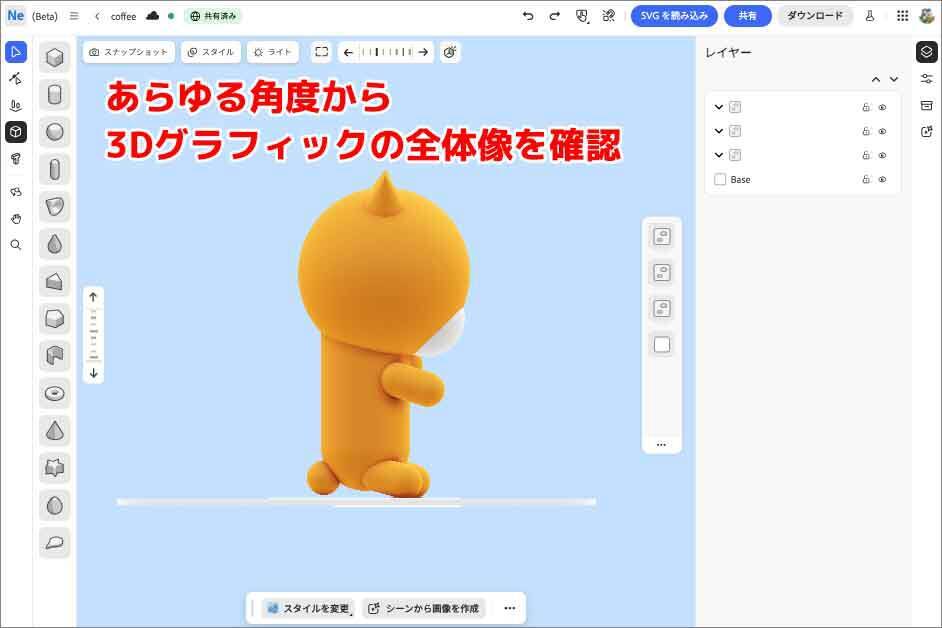This screenshot has height=628, width=942.
Task: Click Create image from scene button
Action: point(424,609)
